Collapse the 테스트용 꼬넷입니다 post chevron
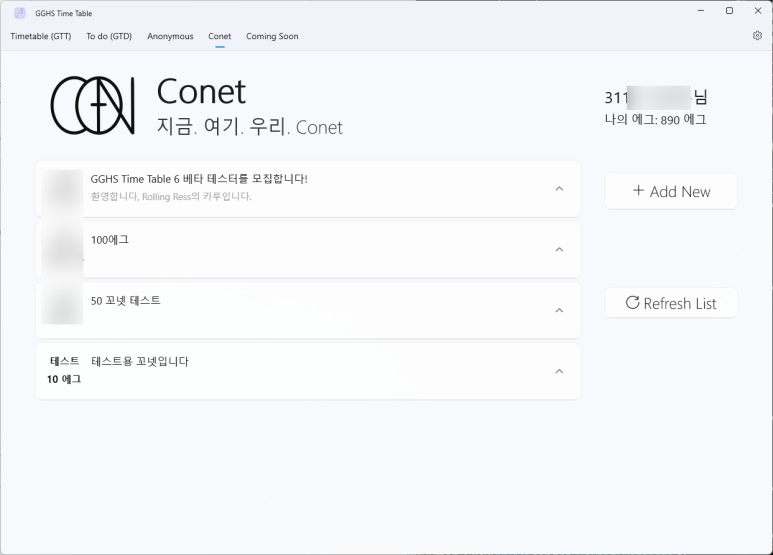Image resolution: width=773 pixels, height=555 pixels. pyautogui.click(x=559, y=371)
